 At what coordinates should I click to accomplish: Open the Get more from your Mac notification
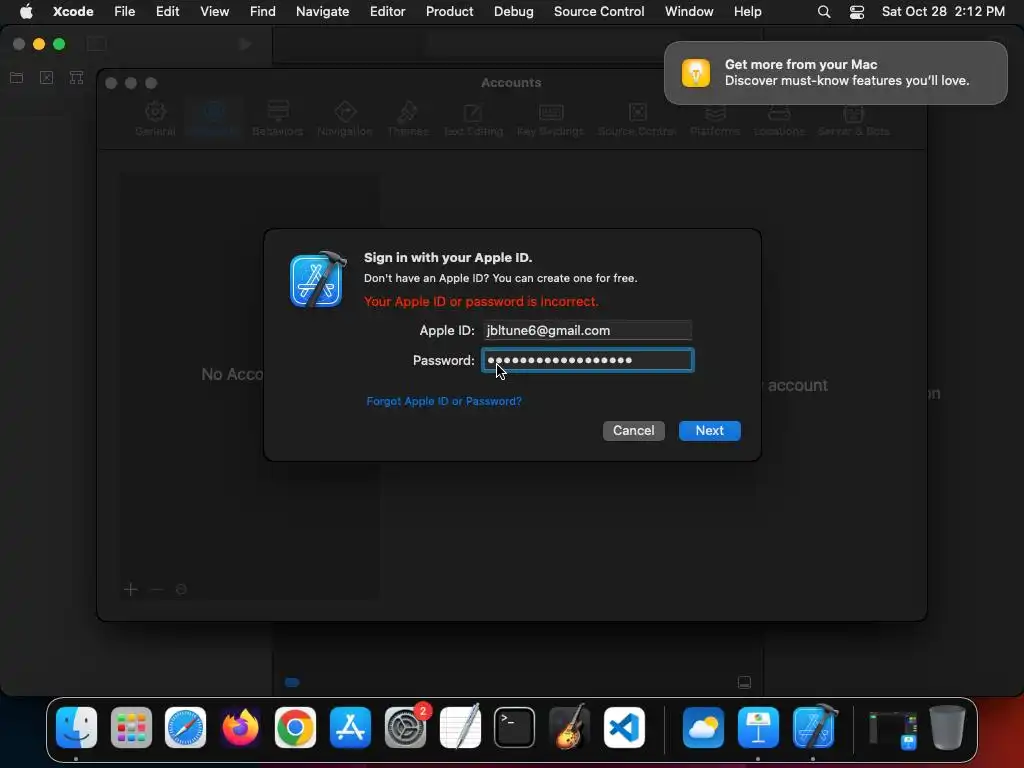point(836,72)
